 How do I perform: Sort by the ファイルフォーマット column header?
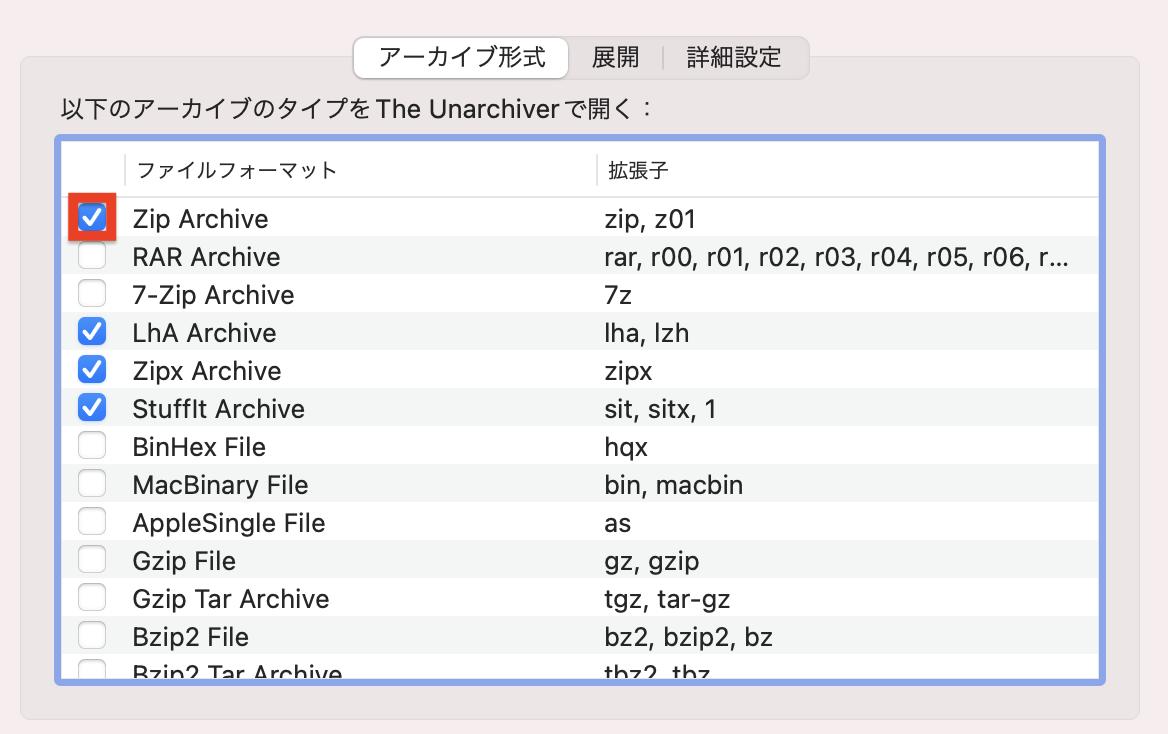pyautogui.click(x=237, y=171)
